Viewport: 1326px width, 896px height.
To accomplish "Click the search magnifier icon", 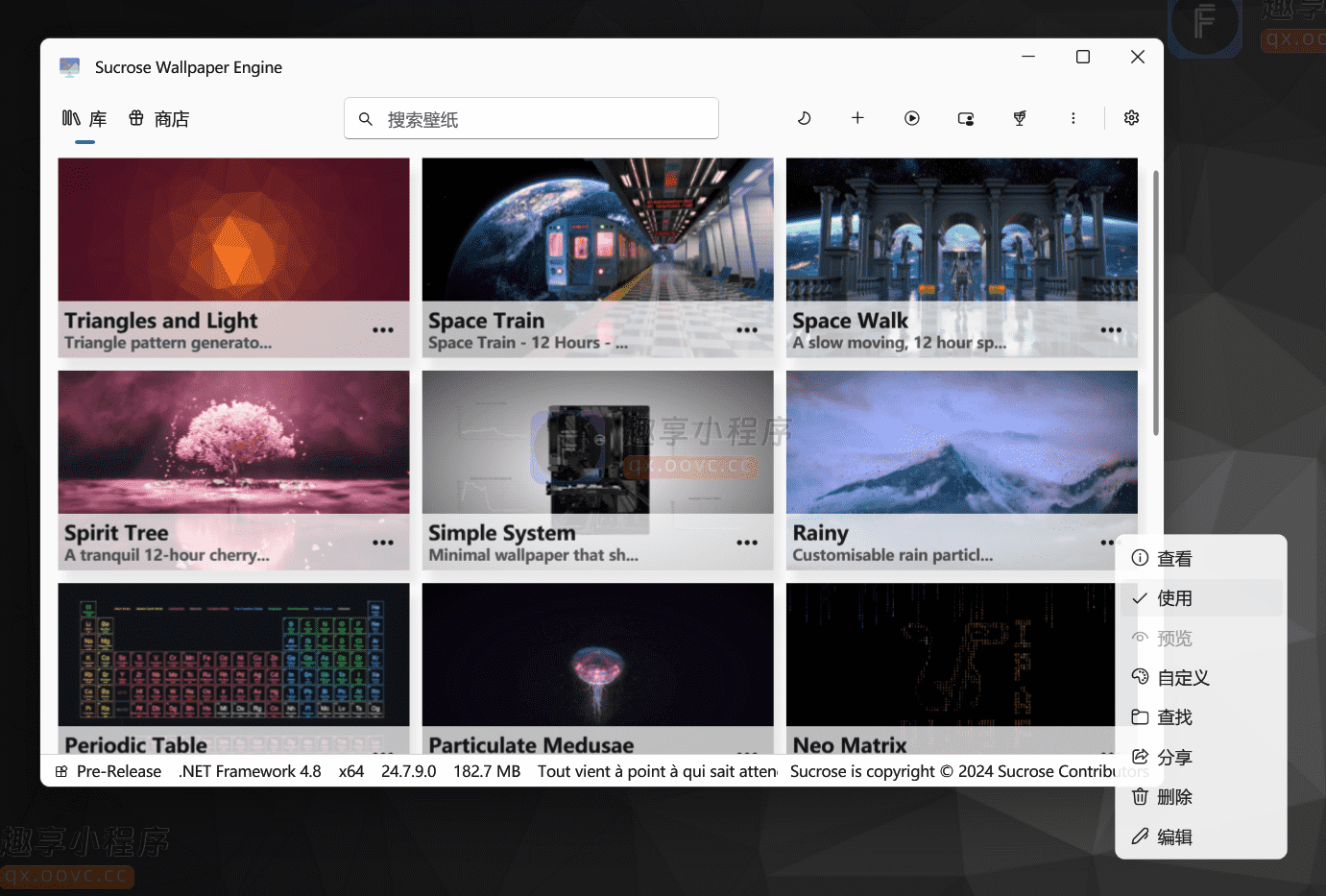I will [366, 119].
